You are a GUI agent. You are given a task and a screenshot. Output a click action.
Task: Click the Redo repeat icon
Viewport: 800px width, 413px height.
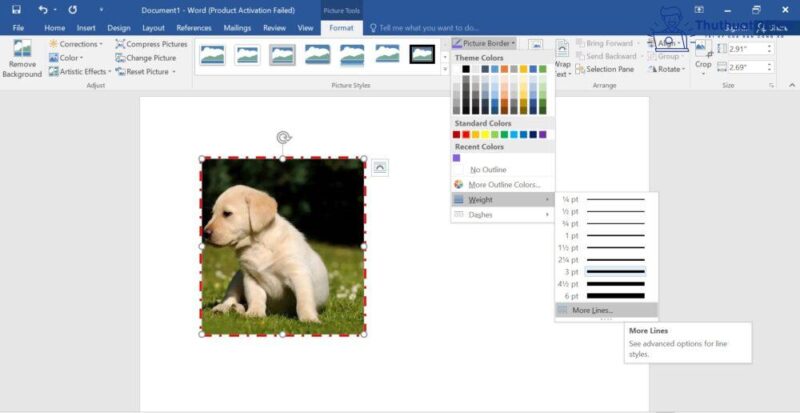(72, 10)
